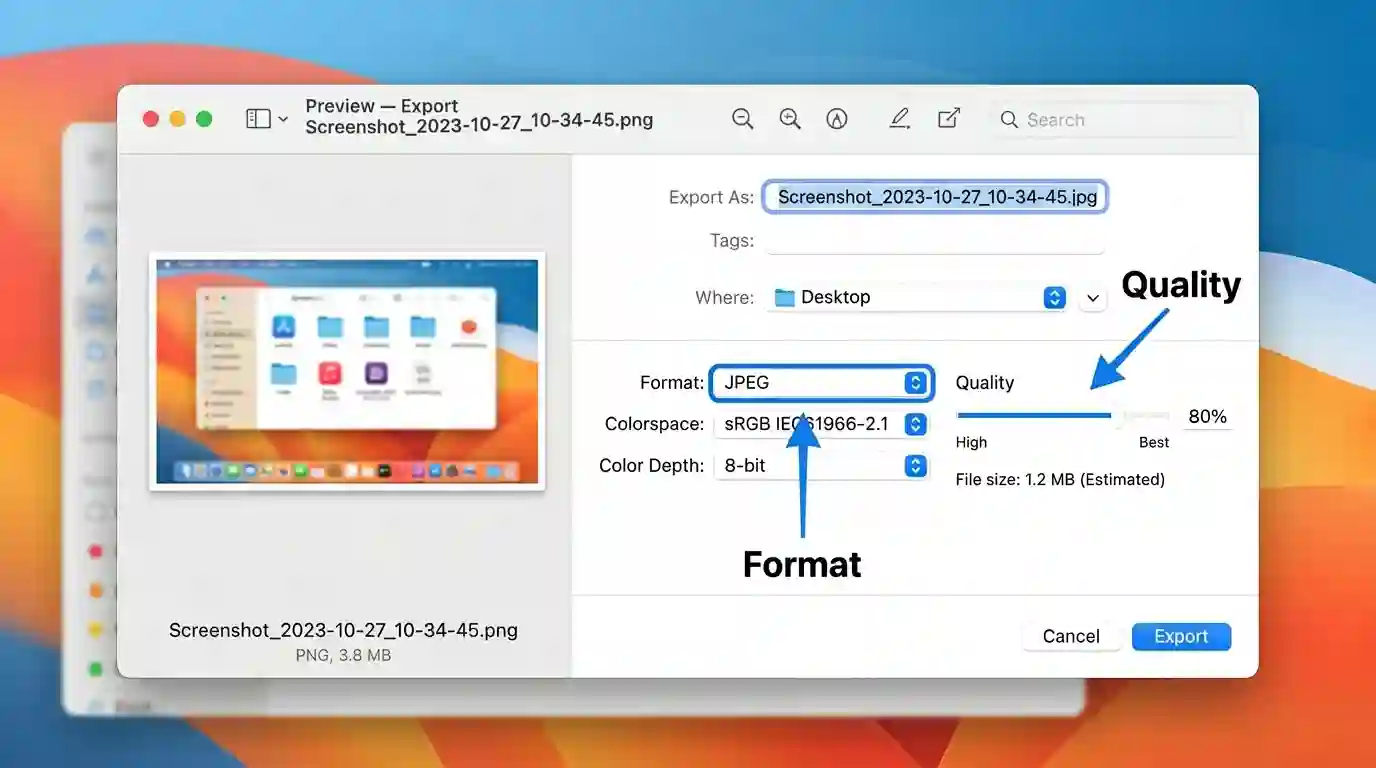Click the share/rotate square-arrow icon

click(948, 118)
